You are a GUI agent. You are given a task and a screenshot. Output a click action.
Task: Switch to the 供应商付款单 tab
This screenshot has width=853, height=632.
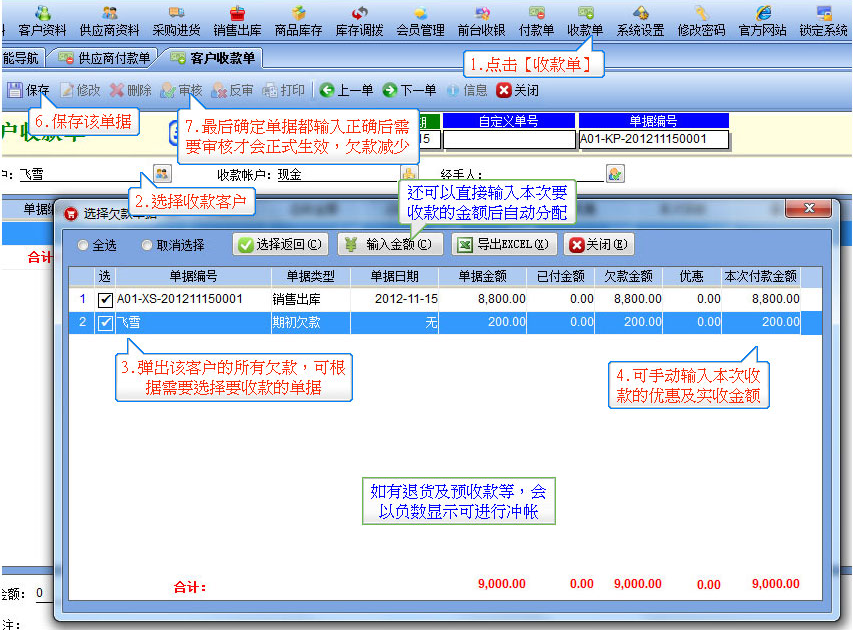point(104,58)
